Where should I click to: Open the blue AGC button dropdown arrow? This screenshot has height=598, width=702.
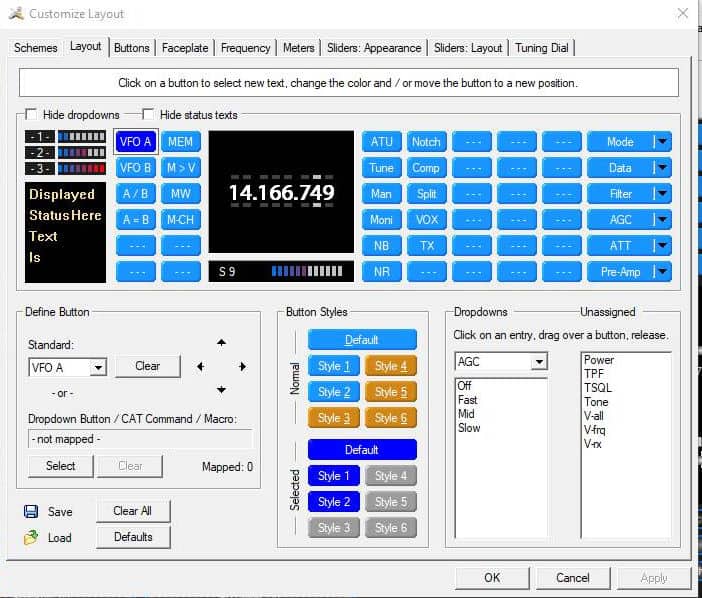662,220
